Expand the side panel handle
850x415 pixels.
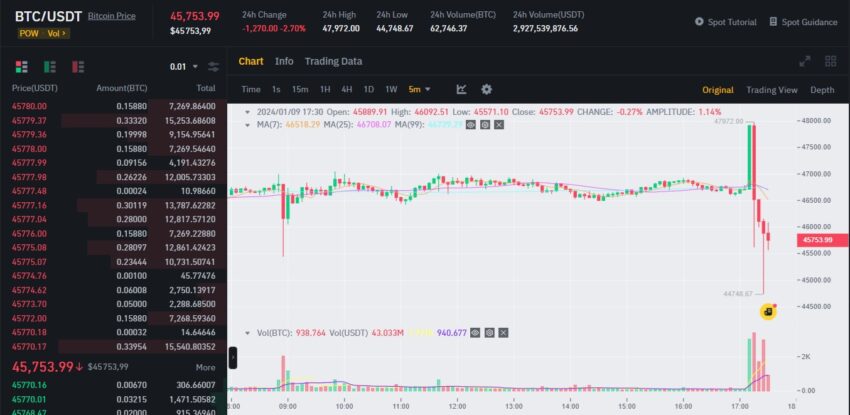tap(233, 358)
